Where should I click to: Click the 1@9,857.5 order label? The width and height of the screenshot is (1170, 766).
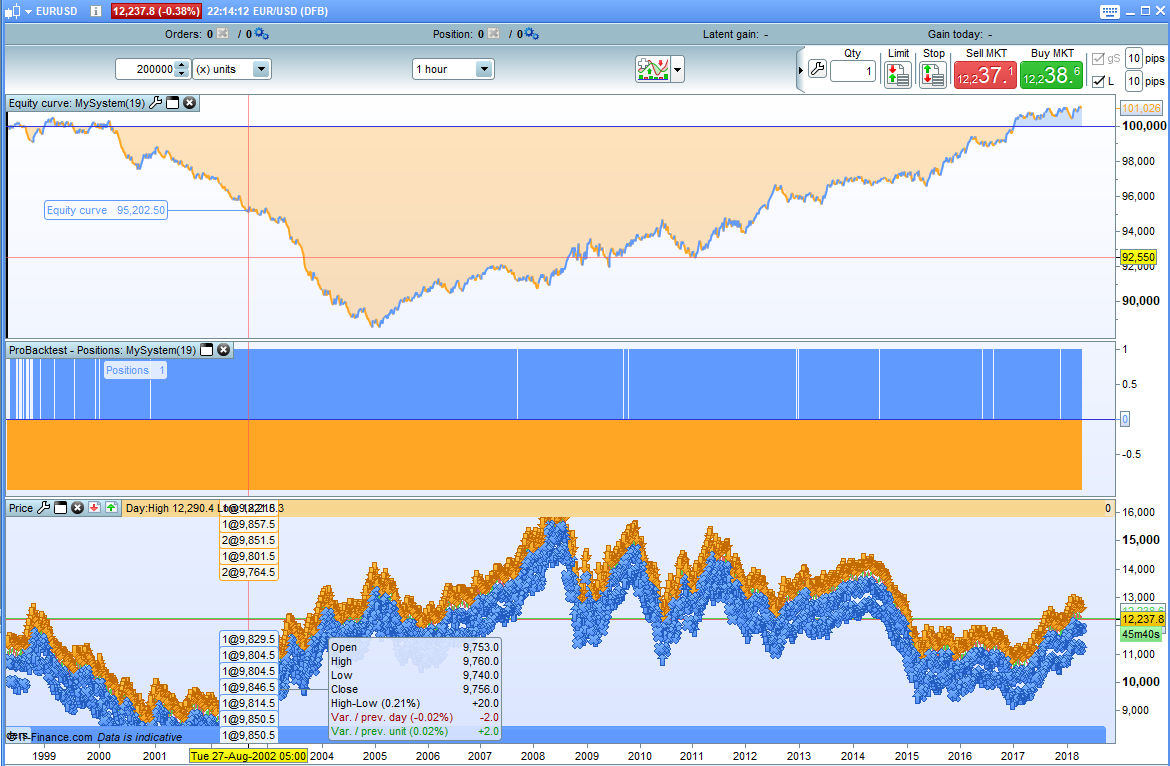[x=248, y=524]
